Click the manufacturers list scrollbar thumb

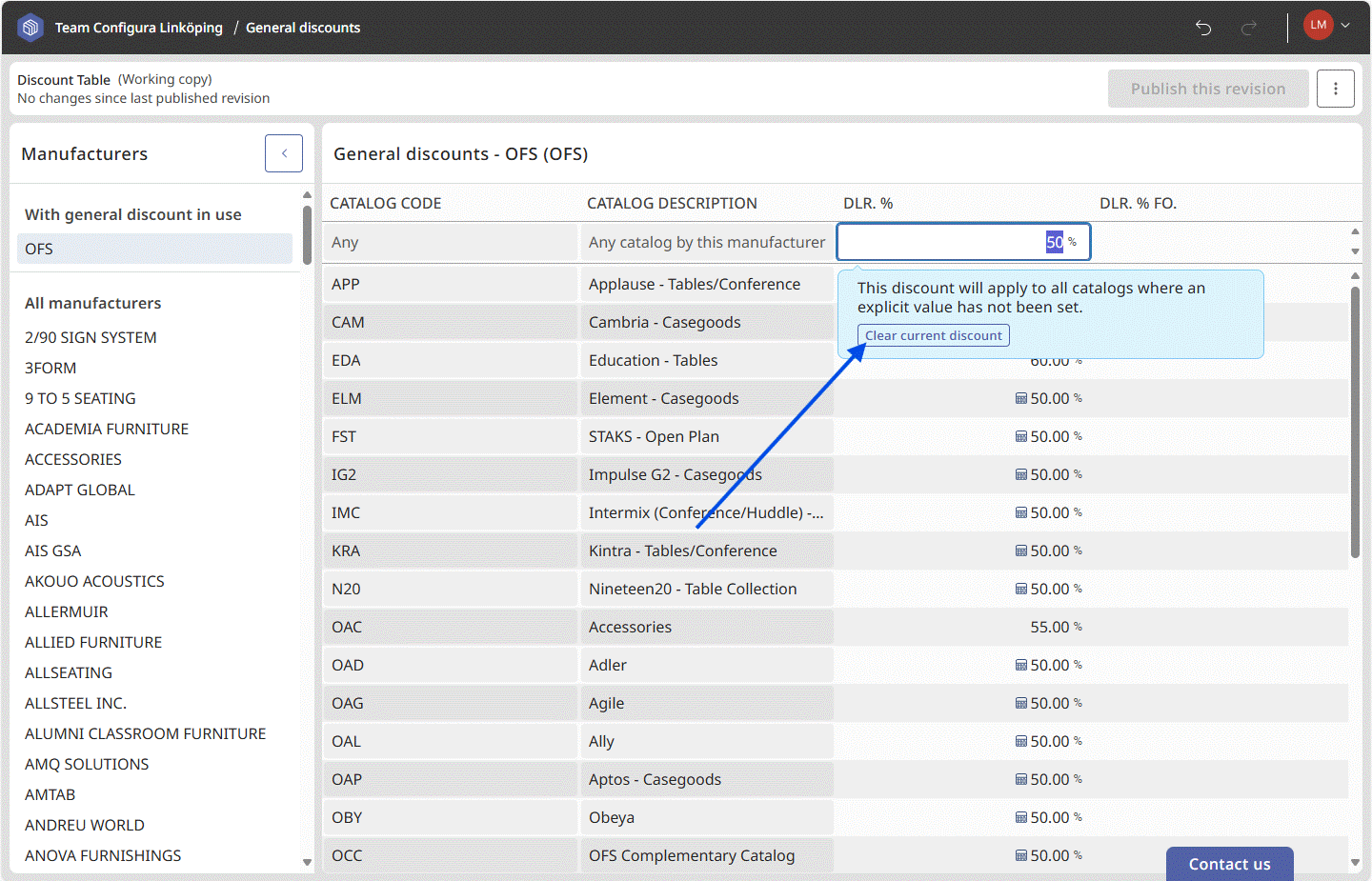point(307,234)
